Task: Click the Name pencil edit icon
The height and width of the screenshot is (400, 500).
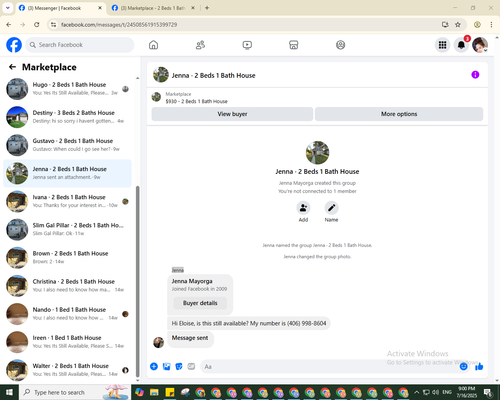Action: tap(331, 208)
